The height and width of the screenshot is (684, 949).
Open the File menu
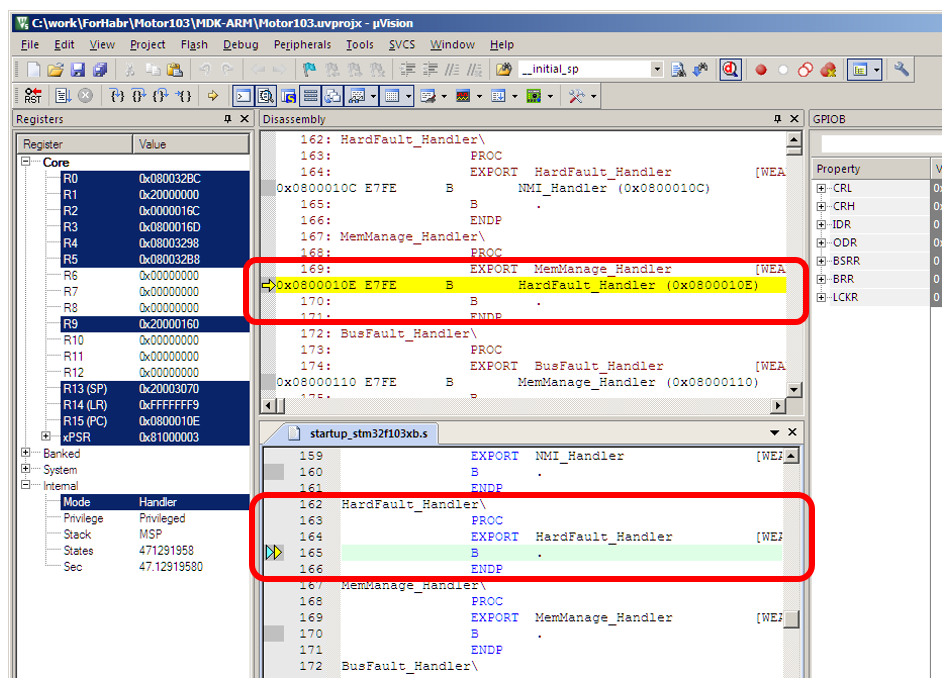30,44
